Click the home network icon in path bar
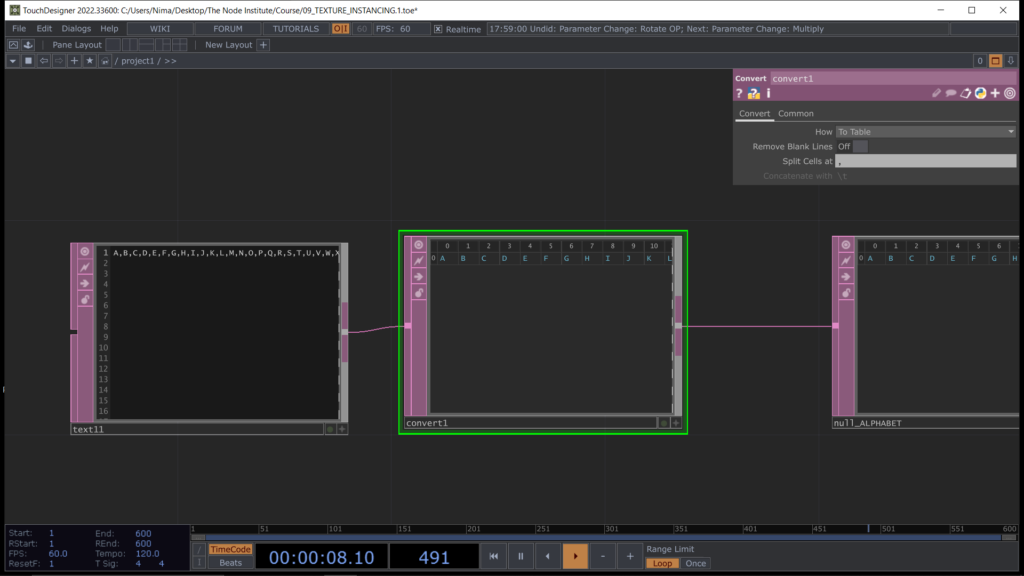 coord(104,61)
